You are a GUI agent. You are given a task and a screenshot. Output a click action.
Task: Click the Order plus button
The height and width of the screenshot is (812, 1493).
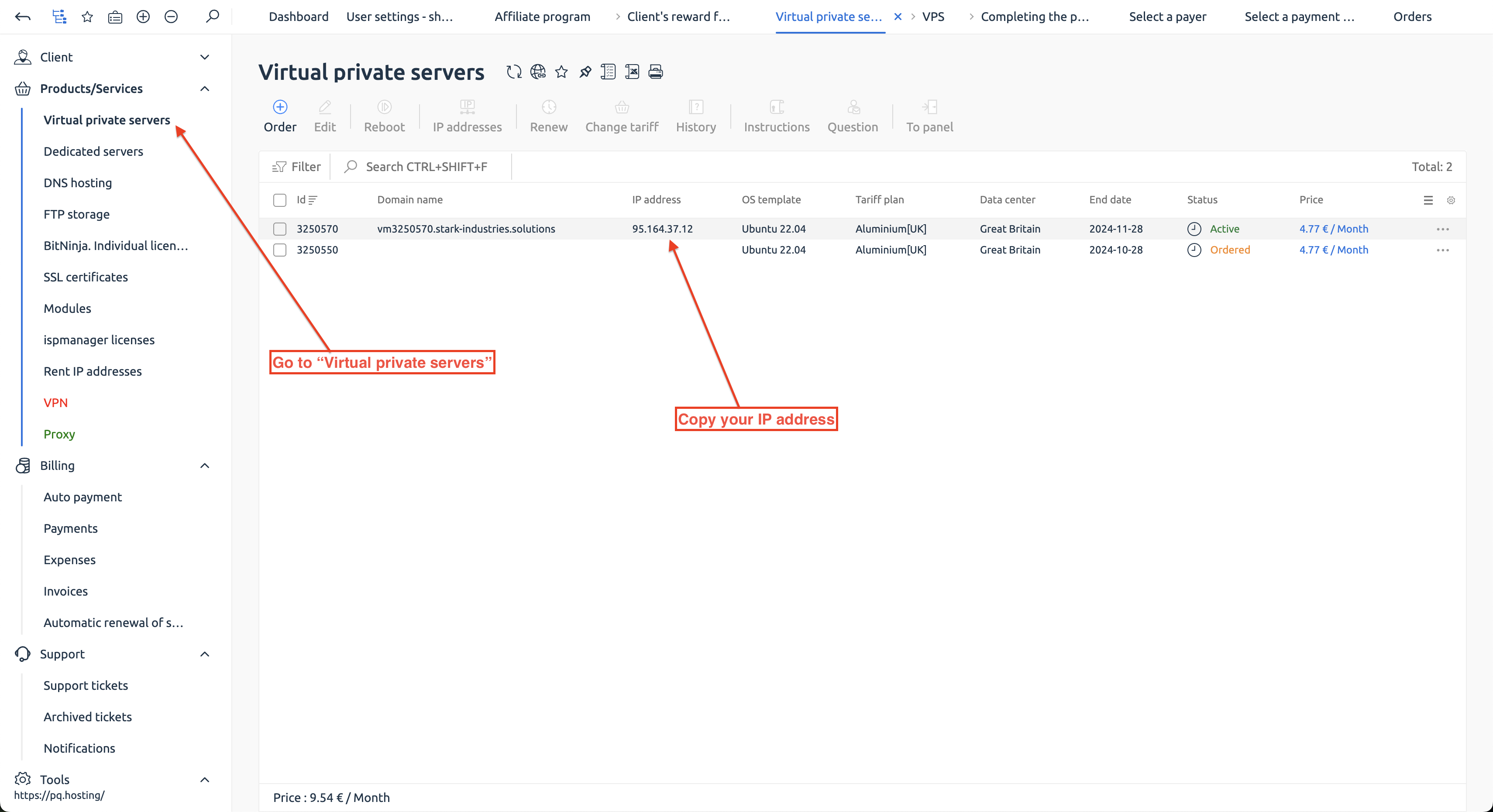pyautogui.click(x=280, y=116)
